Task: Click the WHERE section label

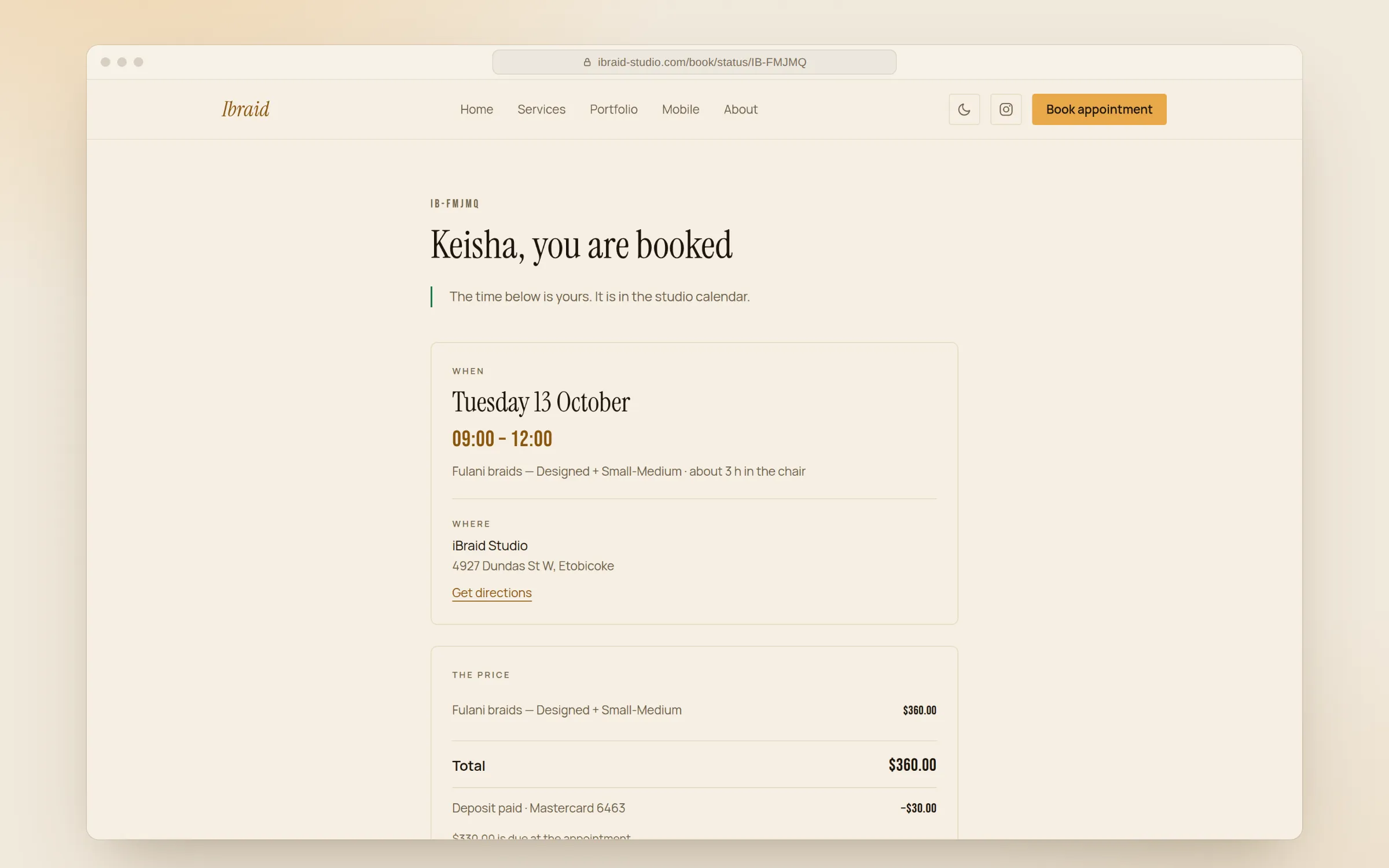Action: pos(471,524)
